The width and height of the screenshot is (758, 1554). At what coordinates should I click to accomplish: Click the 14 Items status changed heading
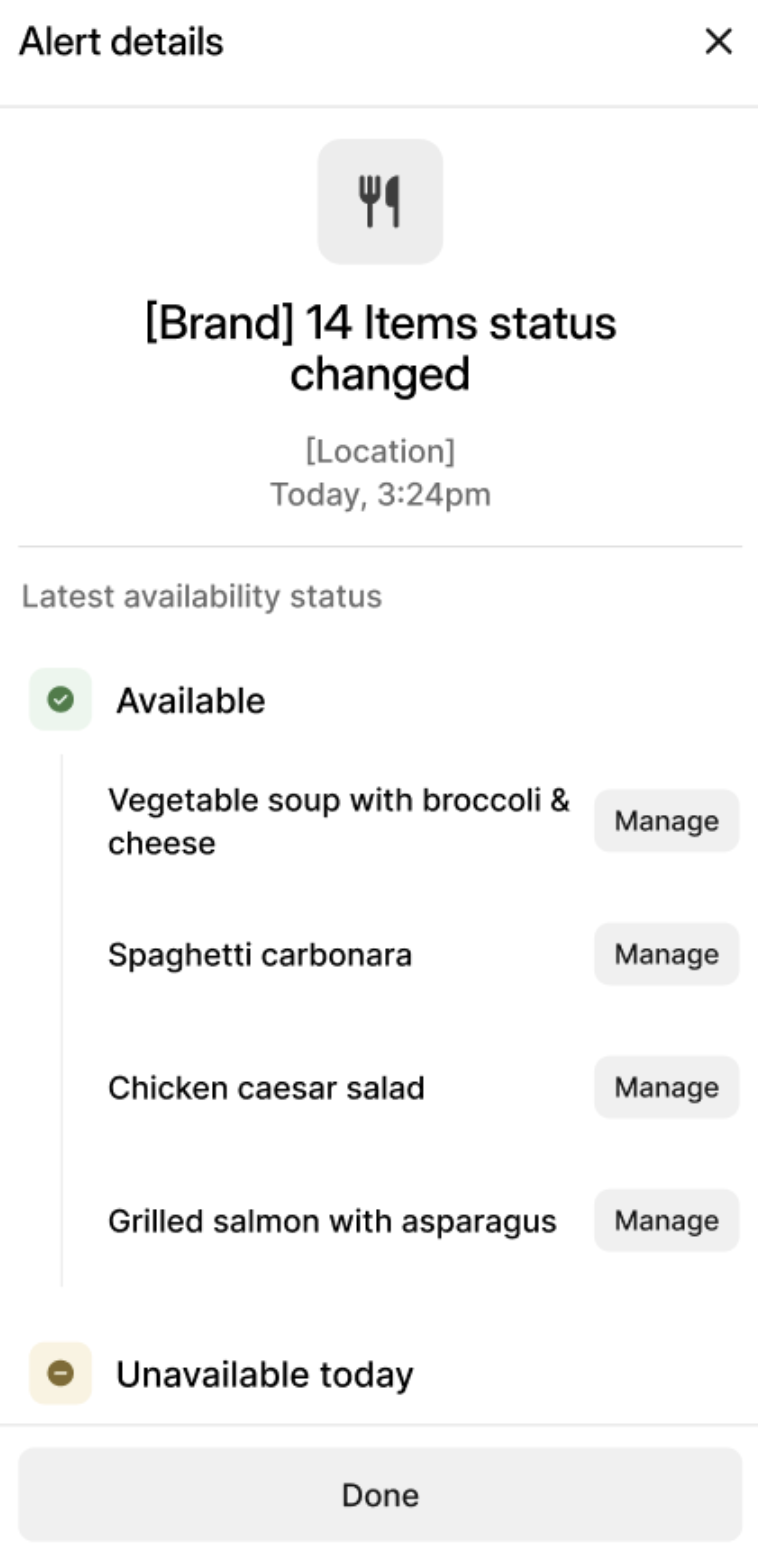tap(380, 348)
